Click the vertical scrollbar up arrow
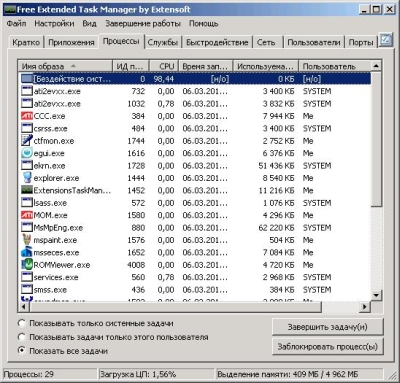 coord(376,66)
